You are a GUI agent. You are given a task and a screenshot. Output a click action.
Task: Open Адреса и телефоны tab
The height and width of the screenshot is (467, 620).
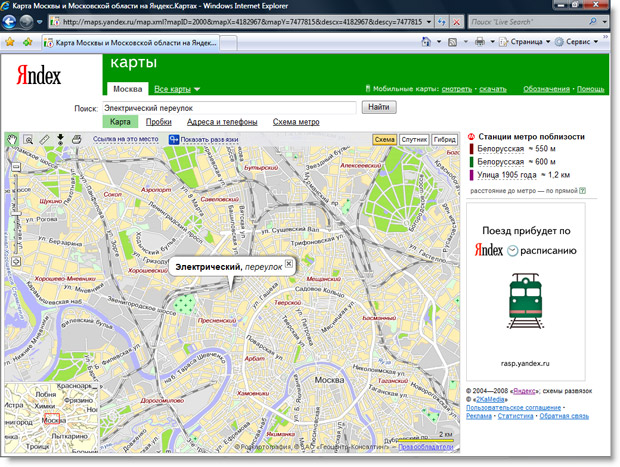(x=222, y=122)
